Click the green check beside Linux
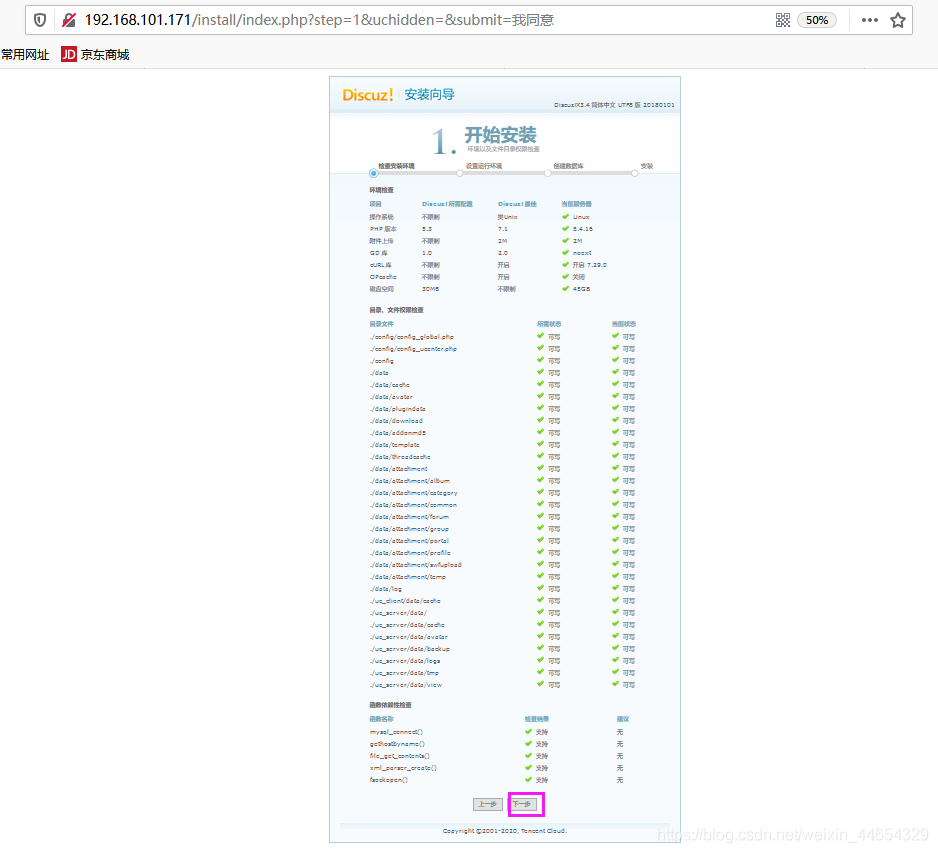Screen dimensions: 938x853 (x=565, y=217)
